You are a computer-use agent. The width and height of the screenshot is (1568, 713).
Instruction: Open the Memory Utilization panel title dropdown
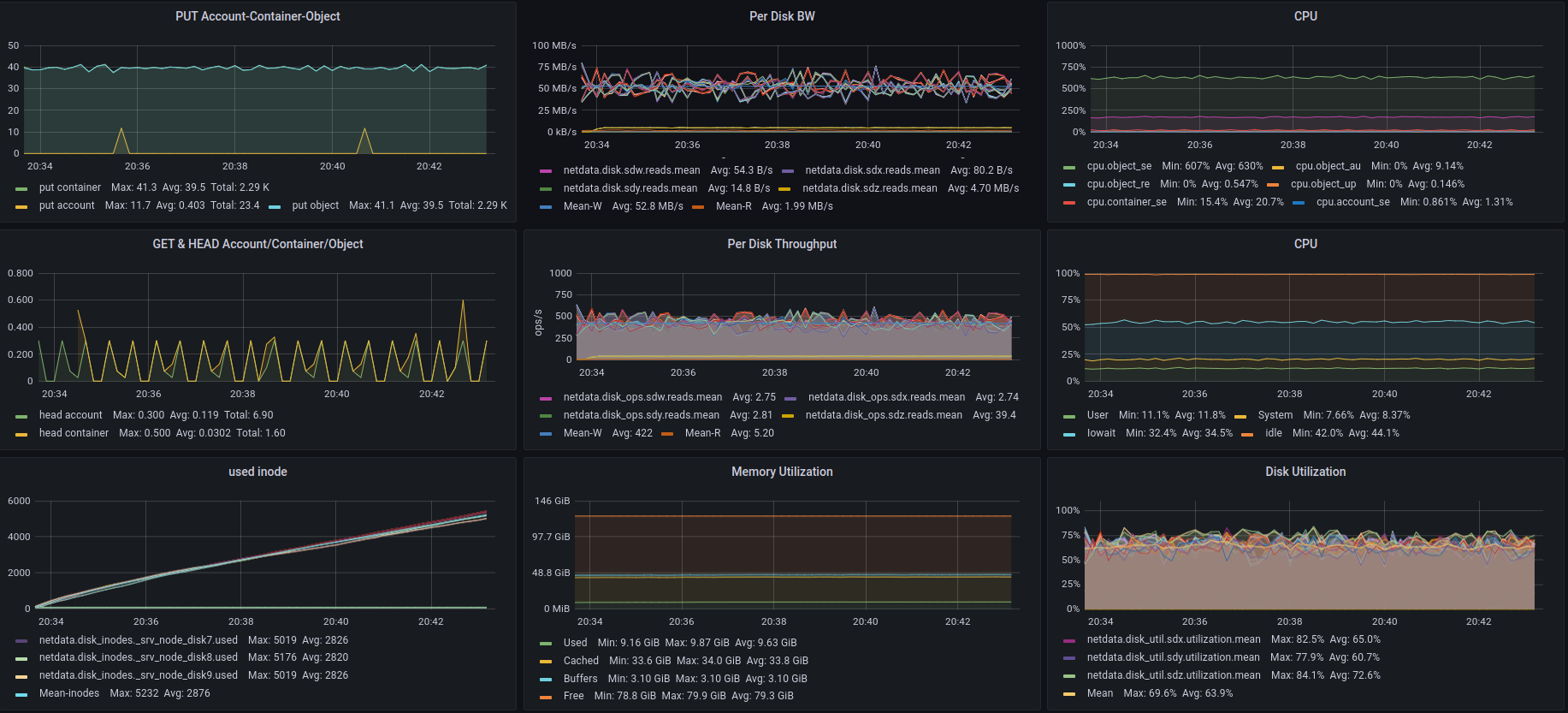point(782,472)
